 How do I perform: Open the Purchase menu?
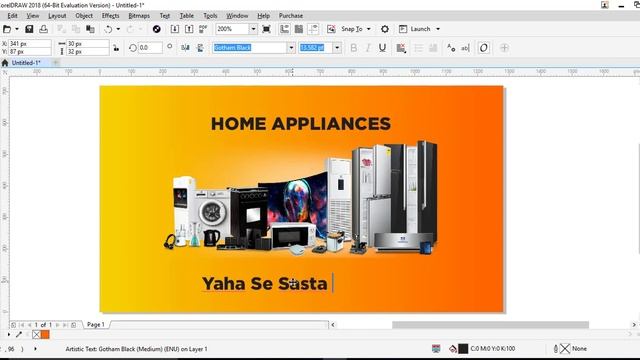click(291, 16)
